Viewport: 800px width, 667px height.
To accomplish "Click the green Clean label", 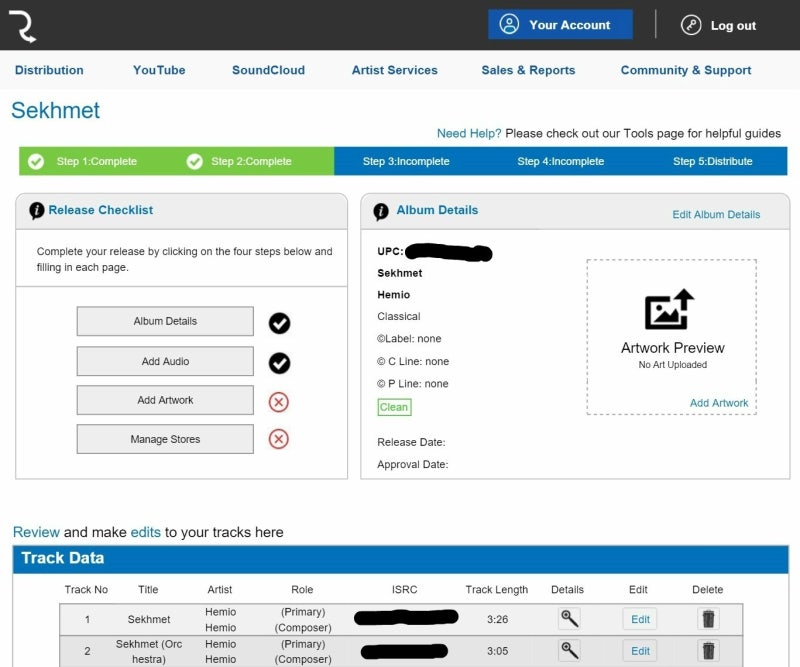I will (394, 407).
